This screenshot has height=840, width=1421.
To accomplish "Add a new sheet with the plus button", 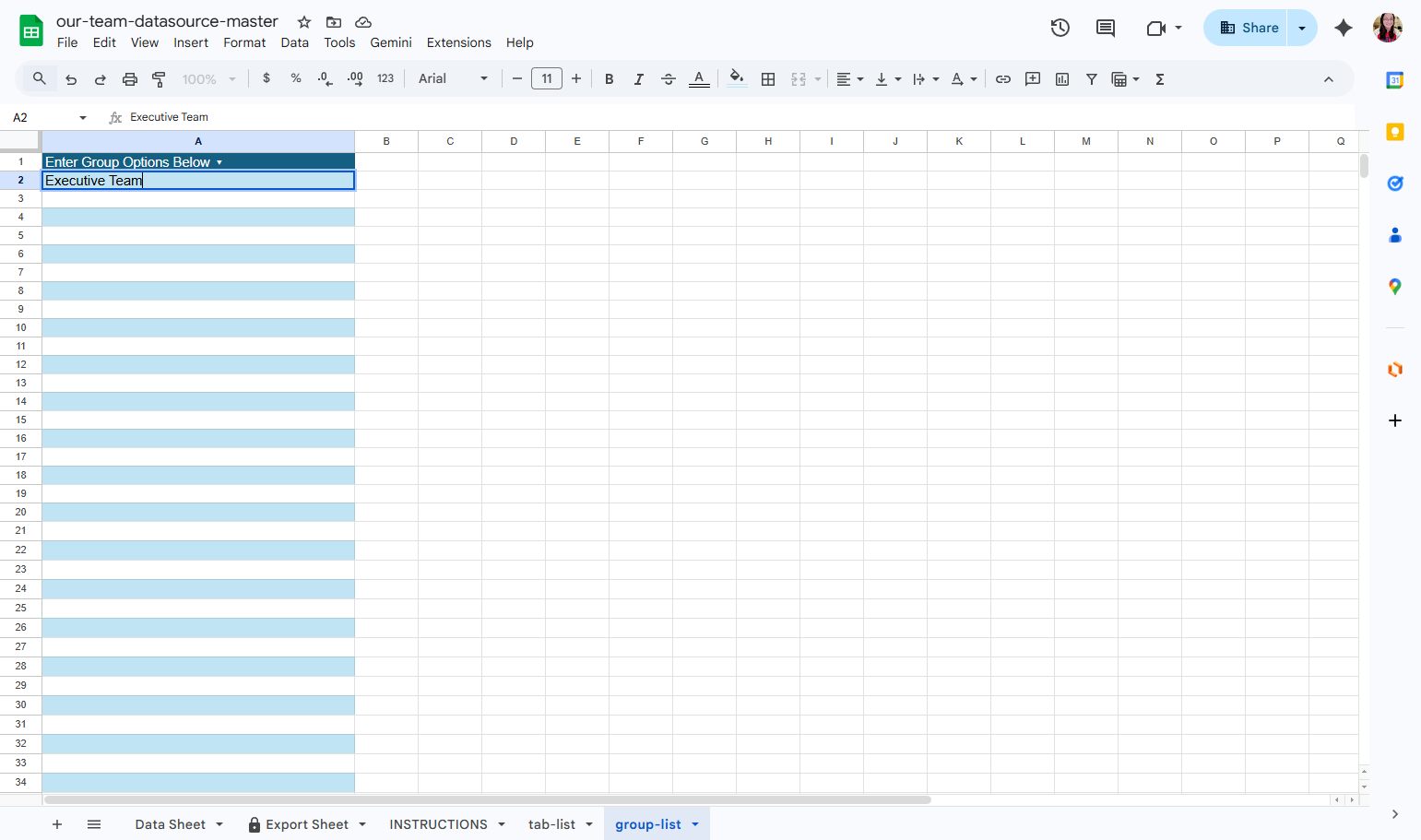I will pos(57,824).
